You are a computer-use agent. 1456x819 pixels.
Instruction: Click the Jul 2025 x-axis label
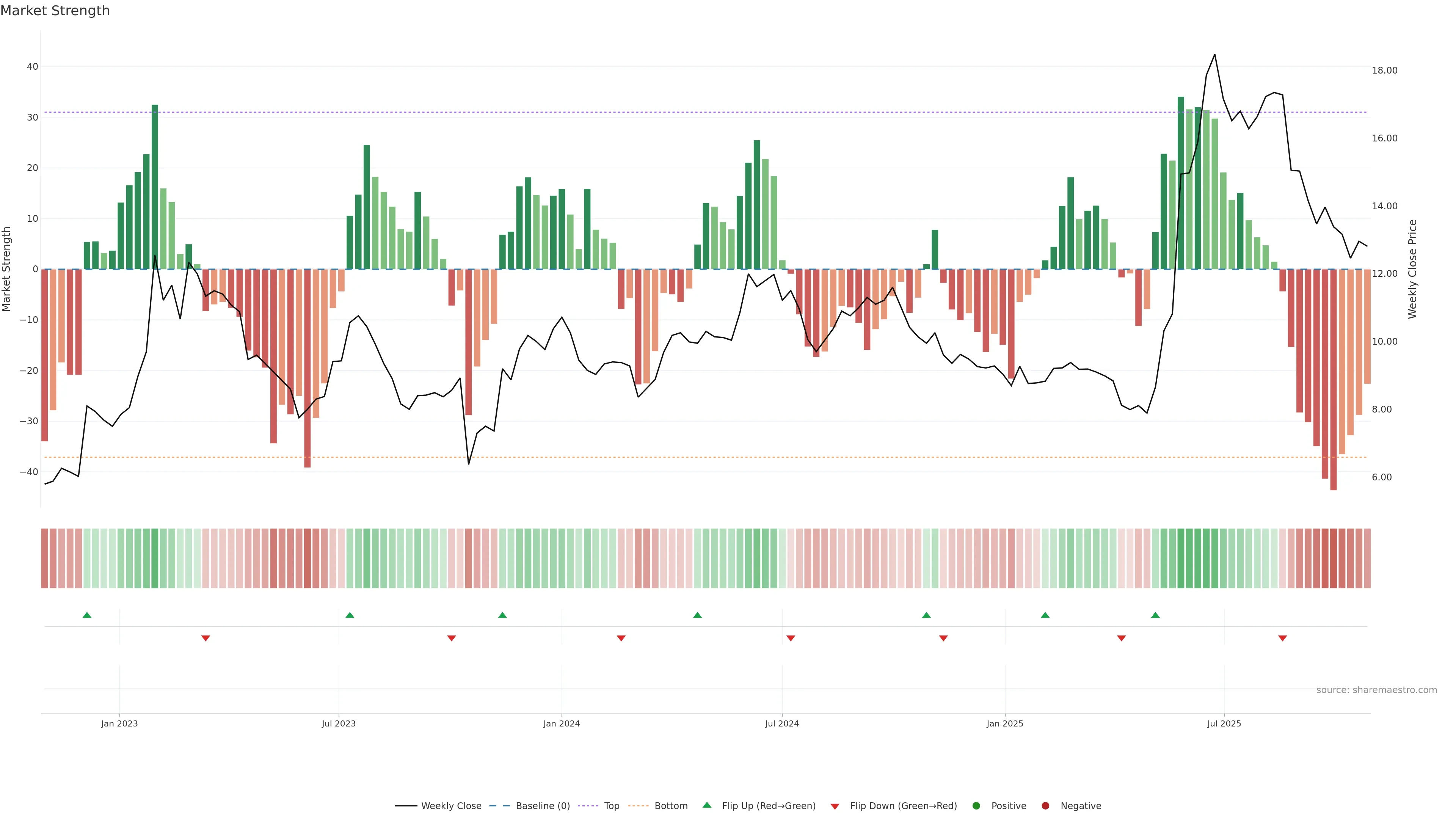[x=1224, y=723]
